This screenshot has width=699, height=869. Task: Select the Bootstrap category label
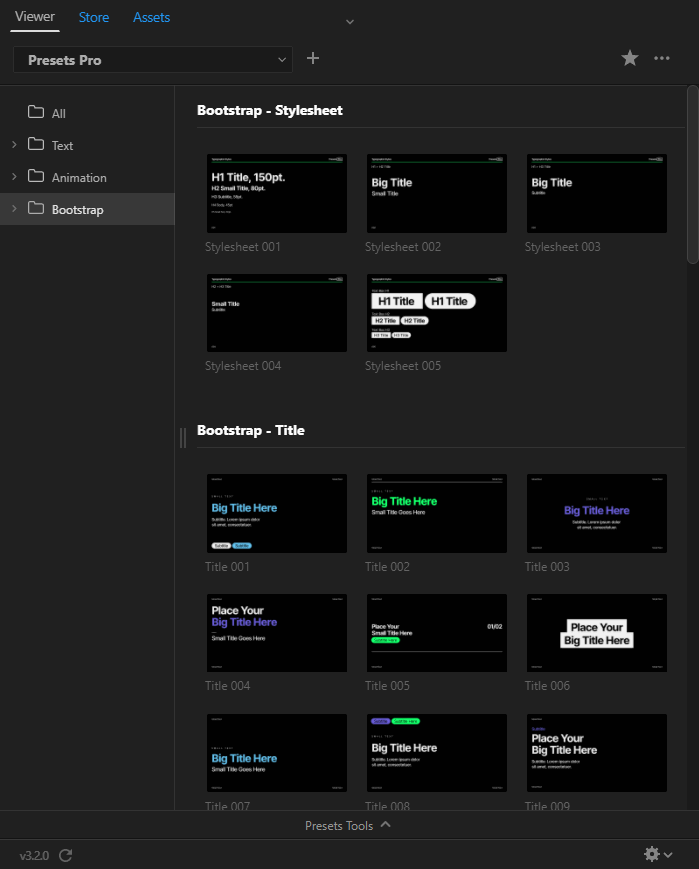(78, 210)
